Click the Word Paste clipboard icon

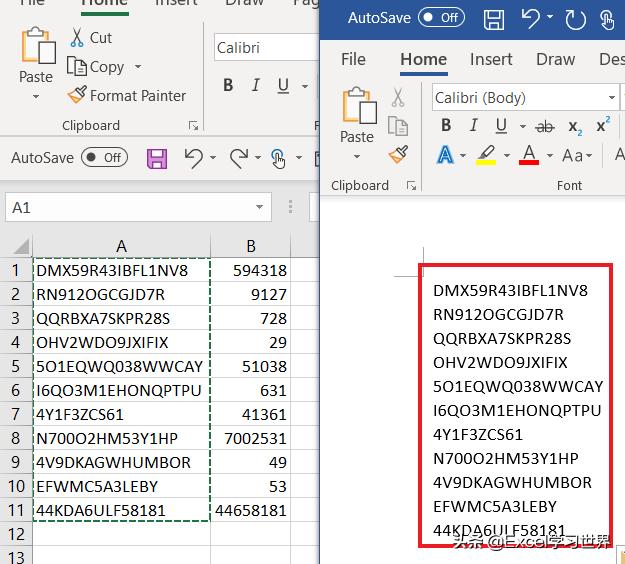point(360,105)
